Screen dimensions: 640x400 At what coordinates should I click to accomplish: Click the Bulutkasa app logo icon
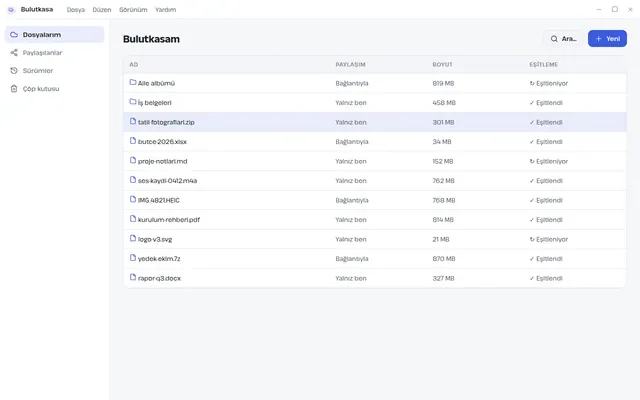coord(11,9)
